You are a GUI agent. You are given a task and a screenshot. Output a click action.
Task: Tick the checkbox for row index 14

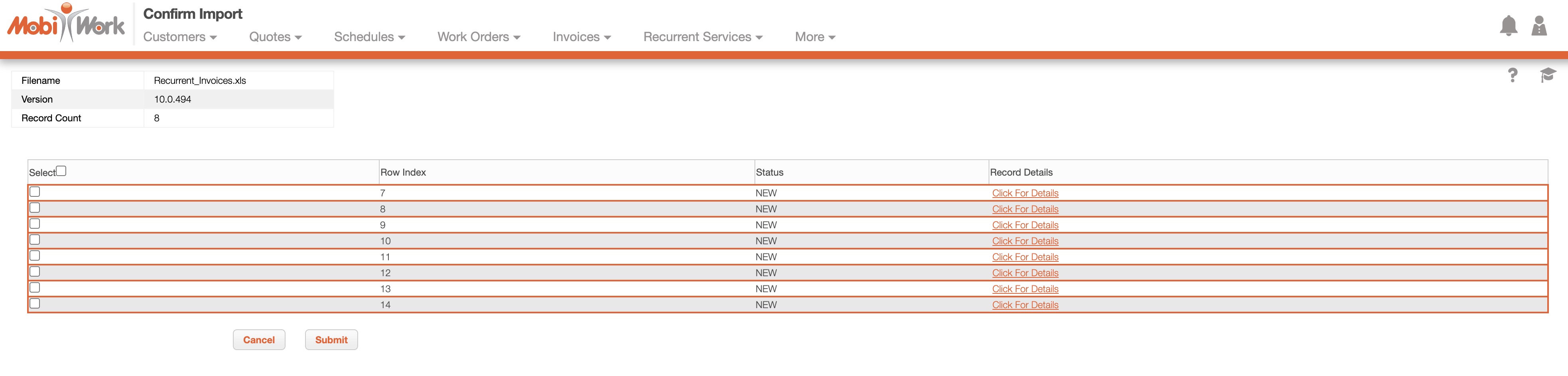click(x=35, y=303)
